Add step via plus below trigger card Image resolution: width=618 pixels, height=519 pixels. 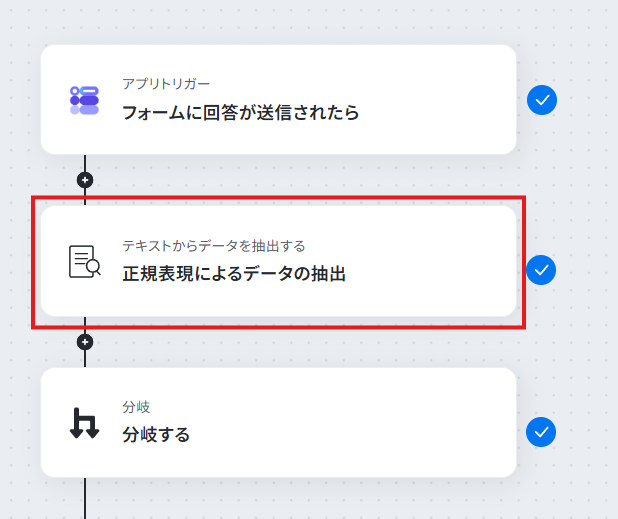point(85,180)
